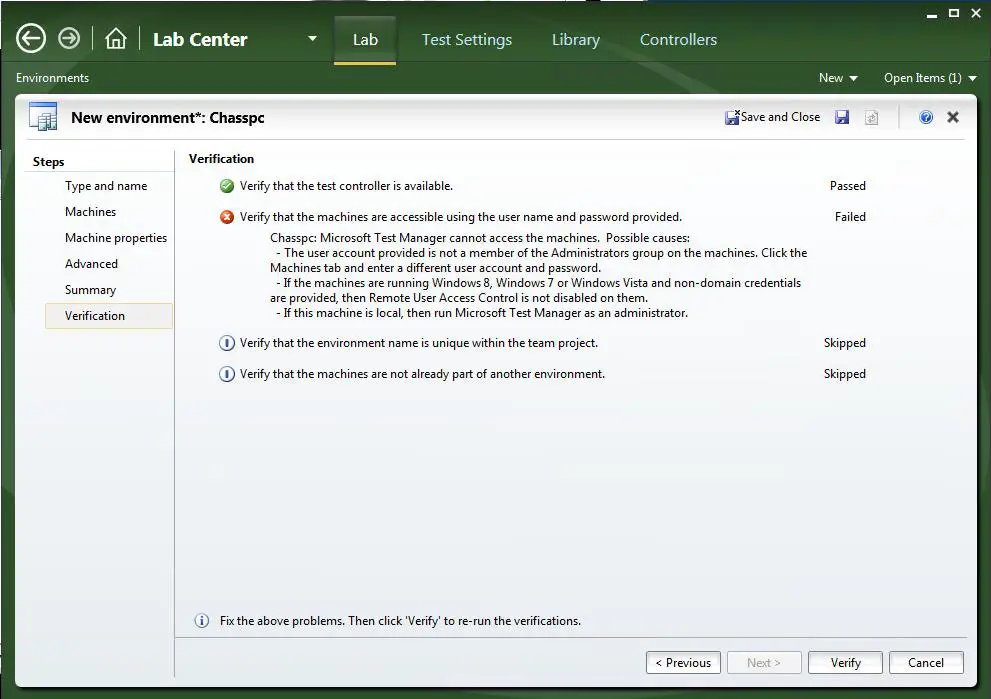Click 'Verify that the machines are not already part' text
This screenshot has width=991, height=699.
tap(422, 374)
